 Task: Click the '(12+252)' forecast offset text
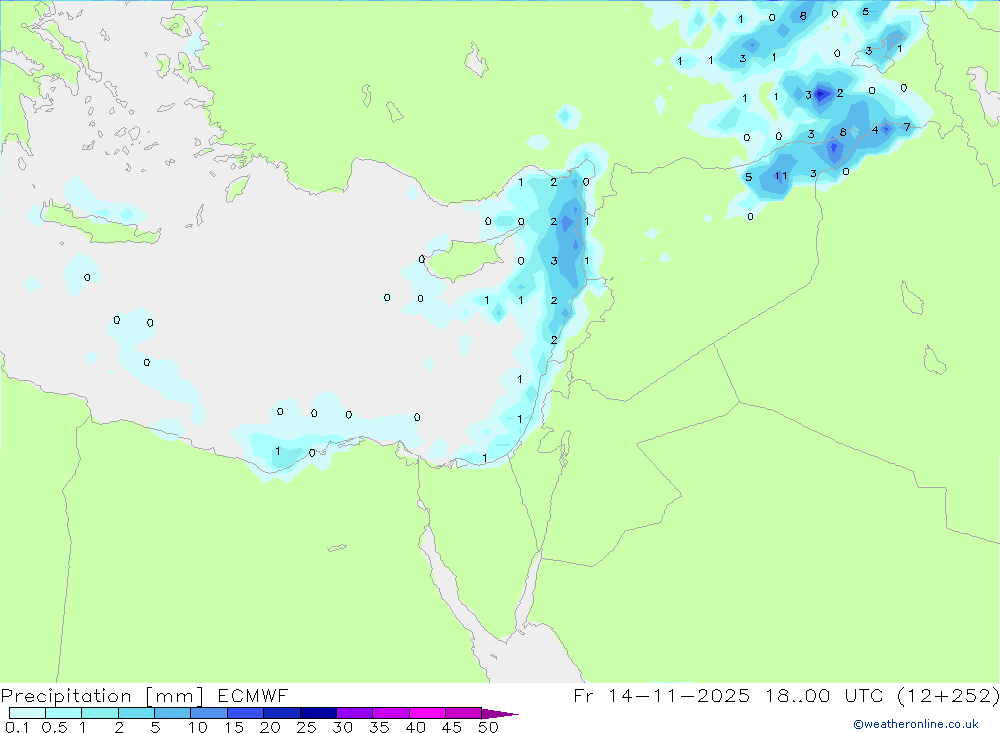(948, 696)
